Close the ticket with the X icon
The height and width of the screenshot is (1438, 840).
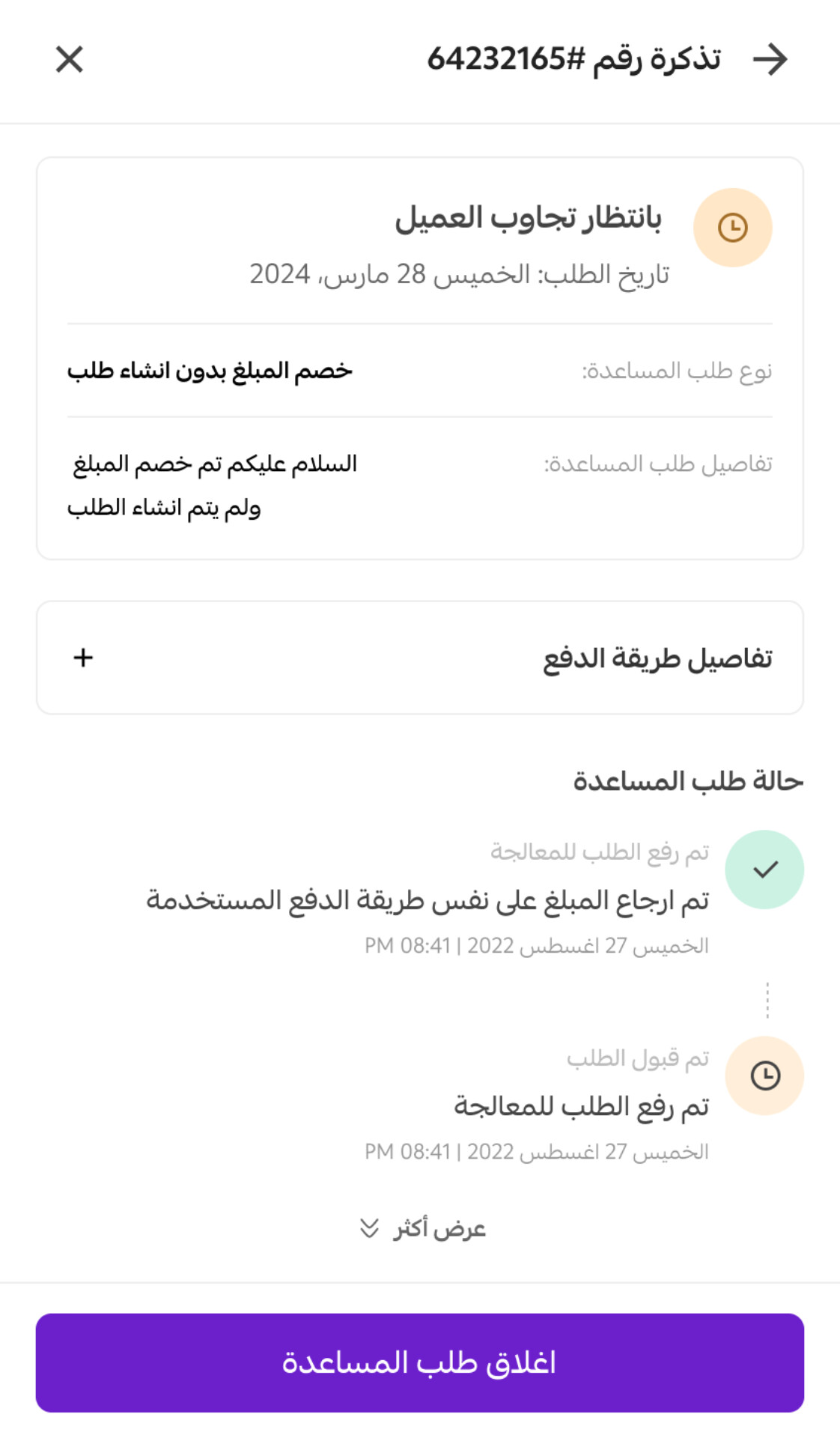pos(70,59)
